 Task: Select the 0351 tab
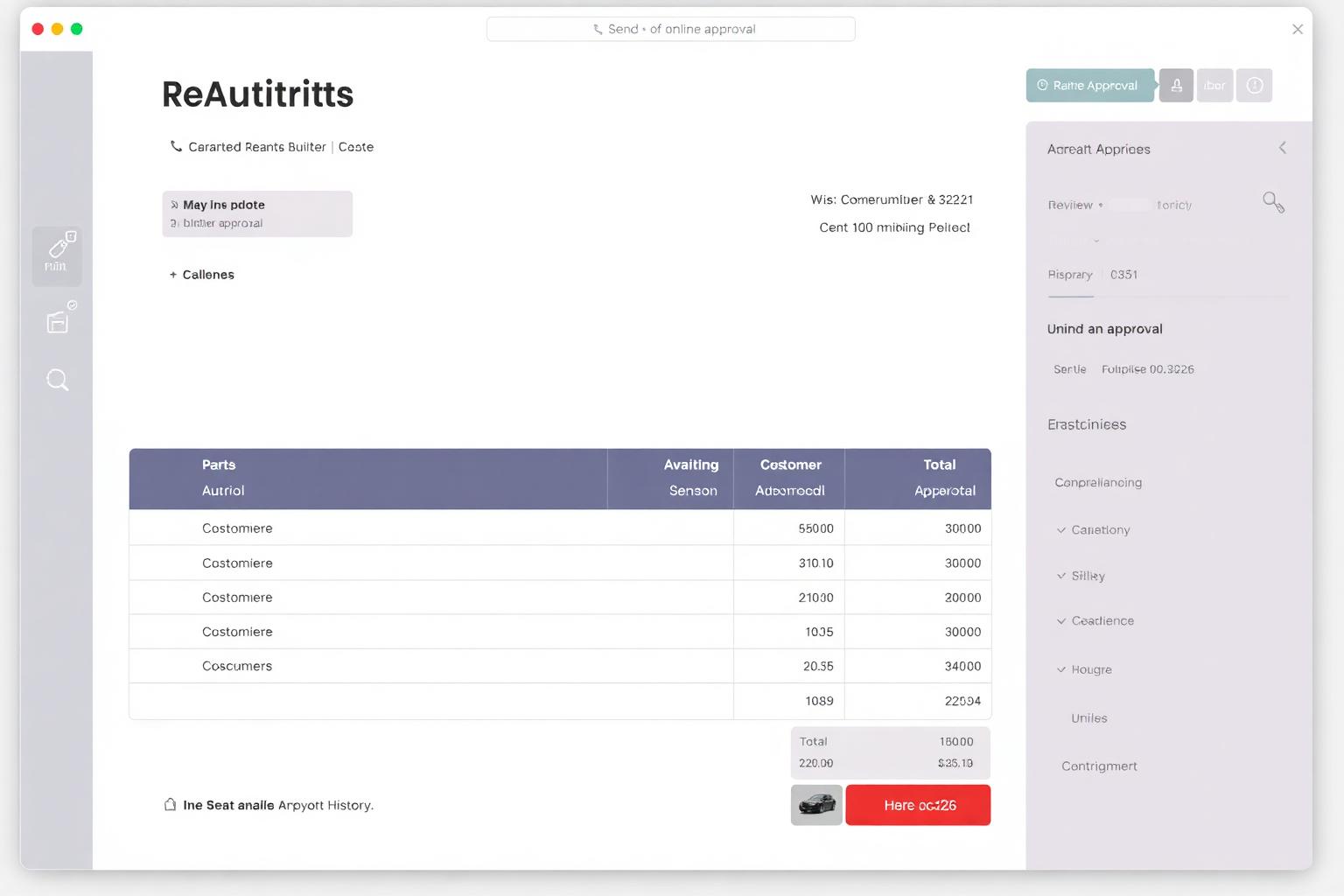[1123, 275]
